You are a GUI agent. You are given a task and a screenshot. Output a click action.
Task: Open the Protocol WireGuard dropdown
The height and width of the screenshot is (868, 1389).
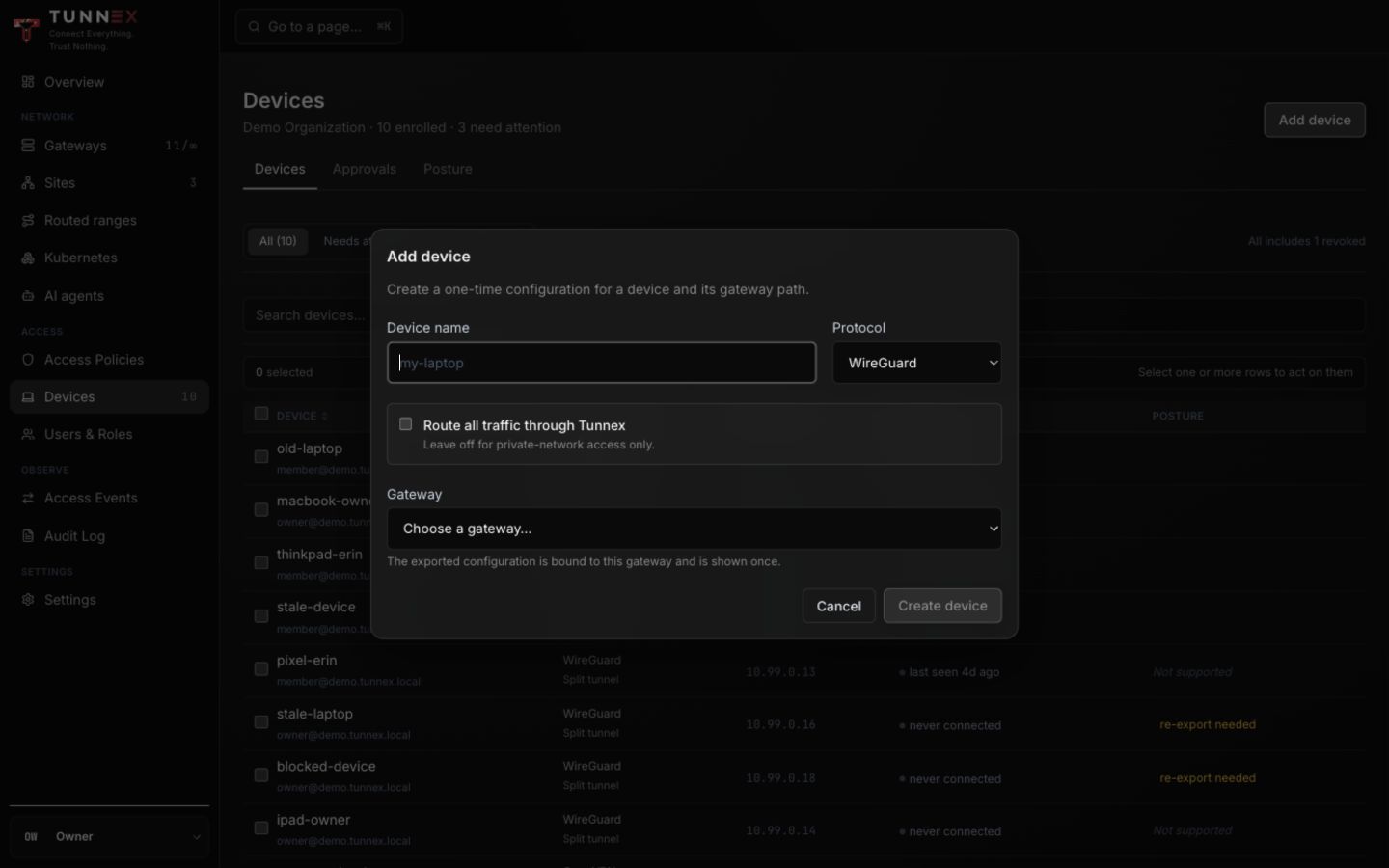[x=916, y=363]
